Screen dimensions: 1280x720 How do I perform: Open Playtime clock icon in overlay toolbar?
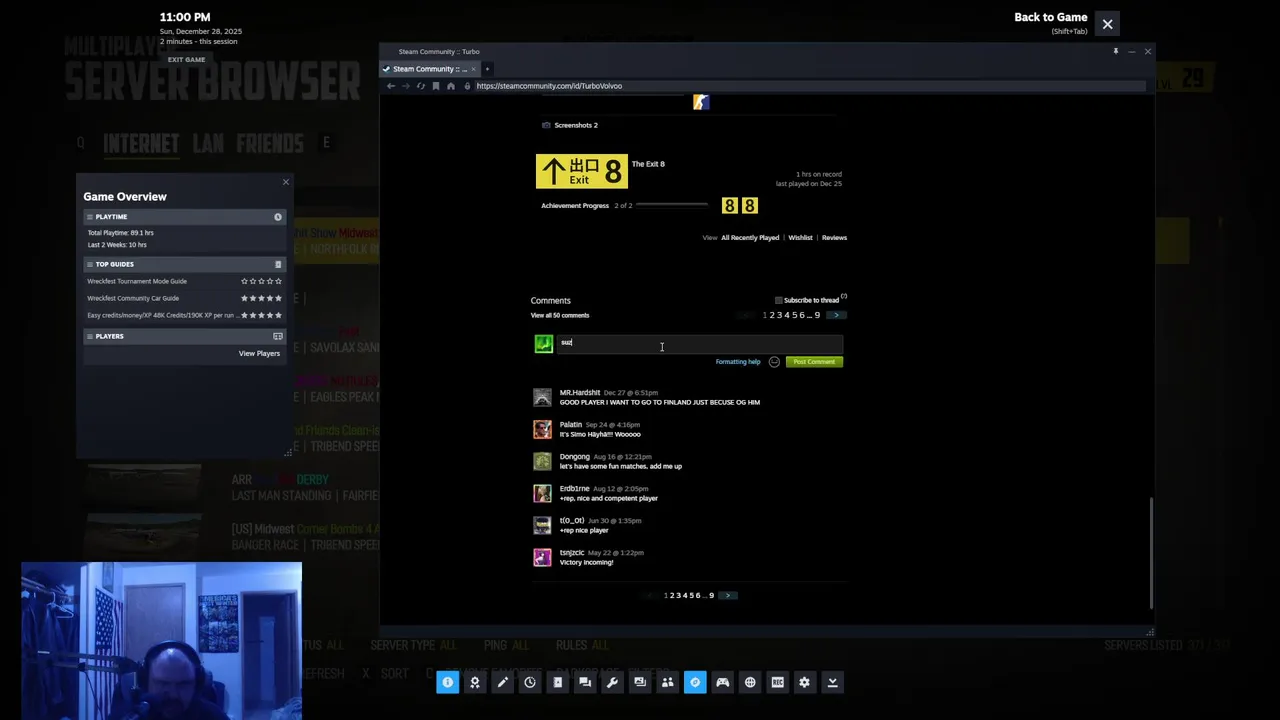pyautogui.click(x=530, y=682)
